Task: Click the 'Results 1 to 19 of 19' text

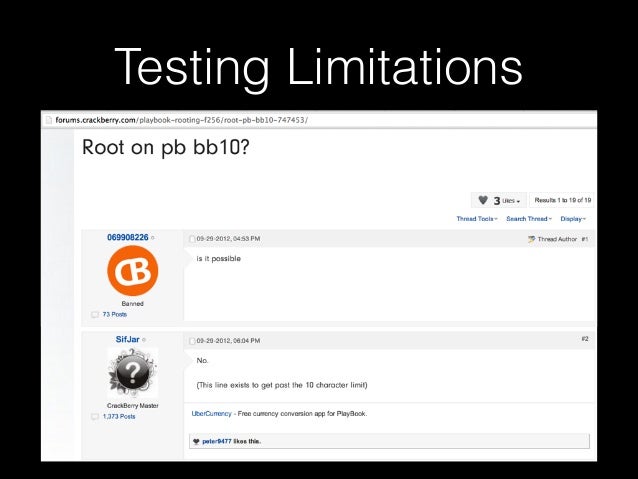Action: pos(563,200)
